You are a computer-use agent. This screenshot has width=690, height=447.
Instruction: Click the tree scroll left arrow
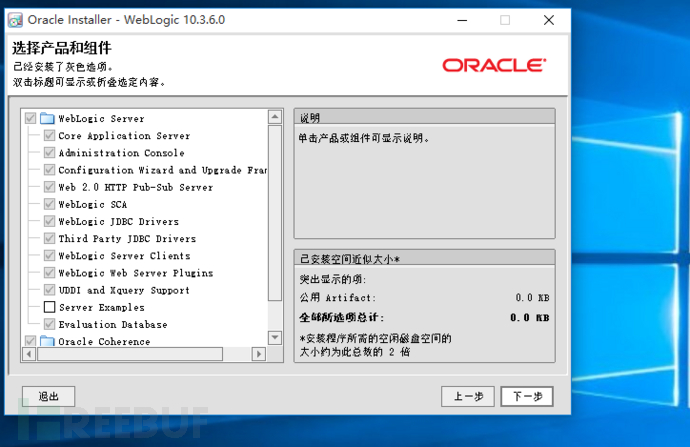point(29,354)
